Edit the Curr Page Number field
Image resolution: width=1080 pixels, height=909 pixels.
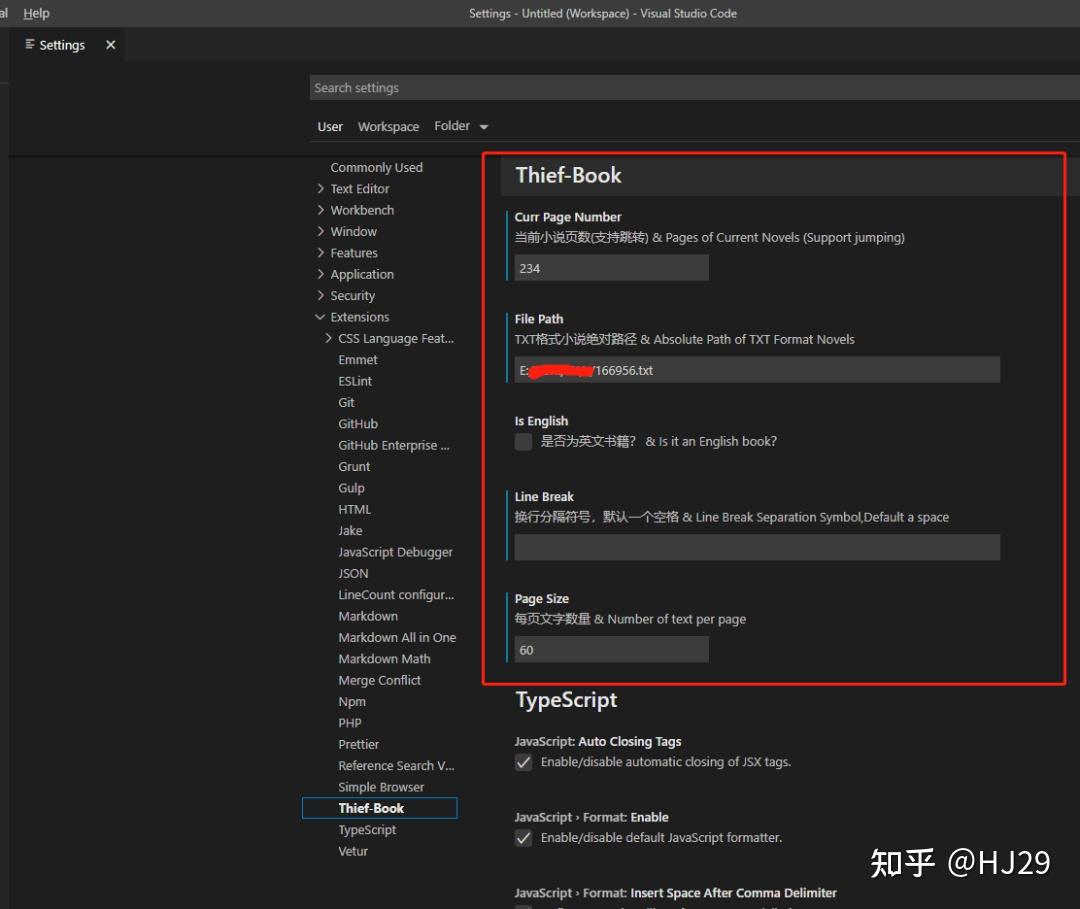tap(611, 268)
